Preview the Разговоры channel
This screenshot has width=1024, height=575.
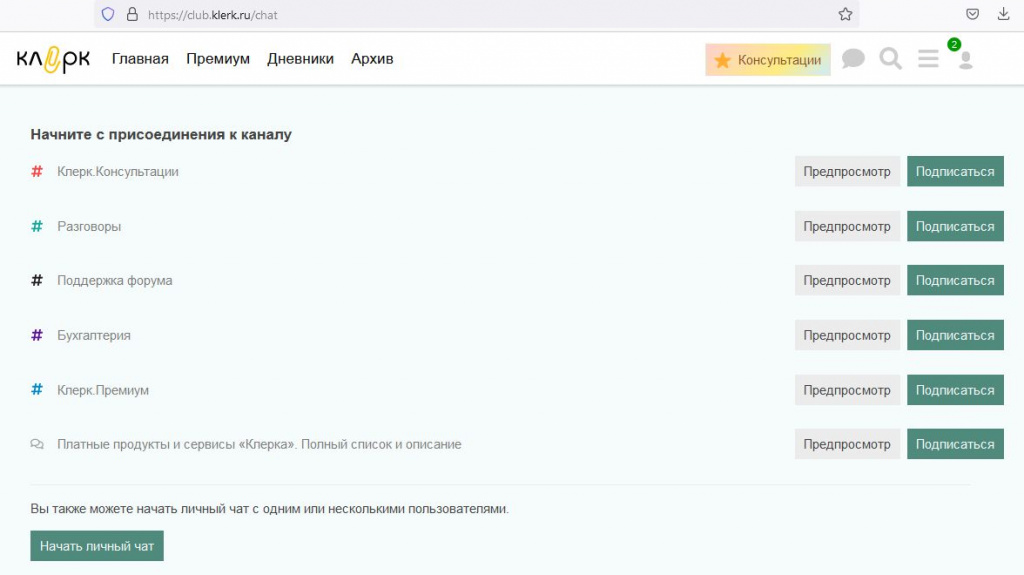click(847, 226)
